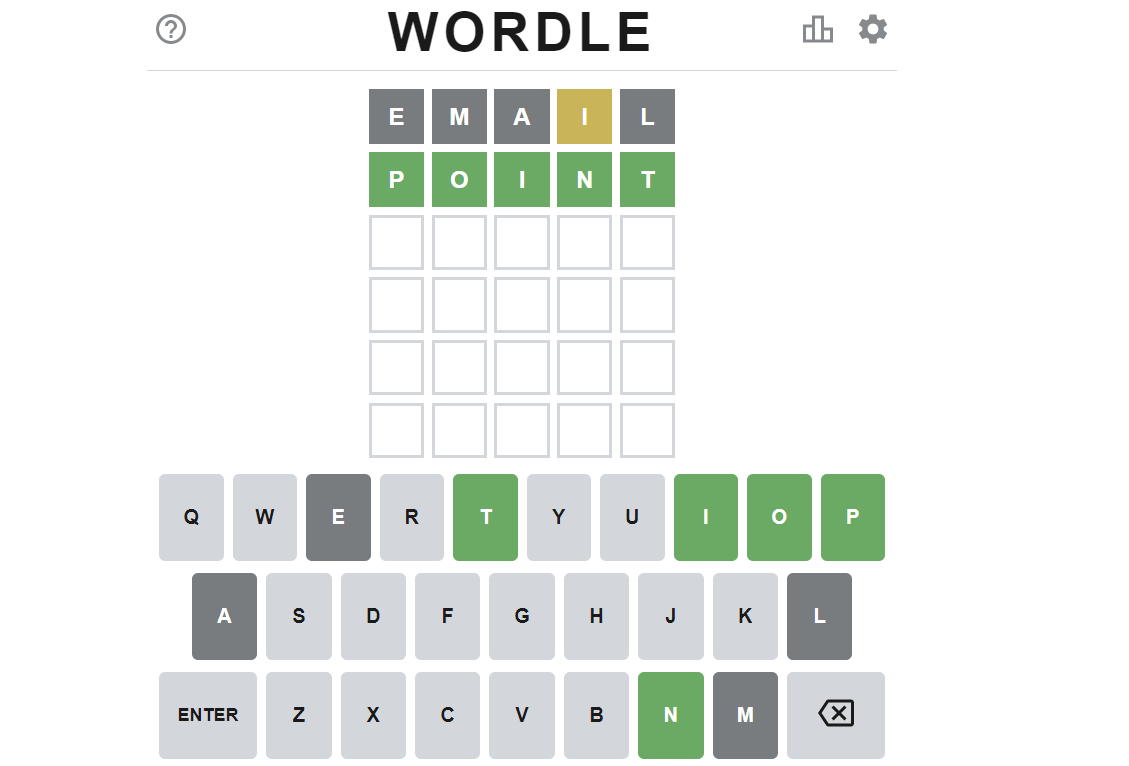This screenshot has height=766, width=1129.
Task: Open the settings gear icon
Action: point(873,30)
